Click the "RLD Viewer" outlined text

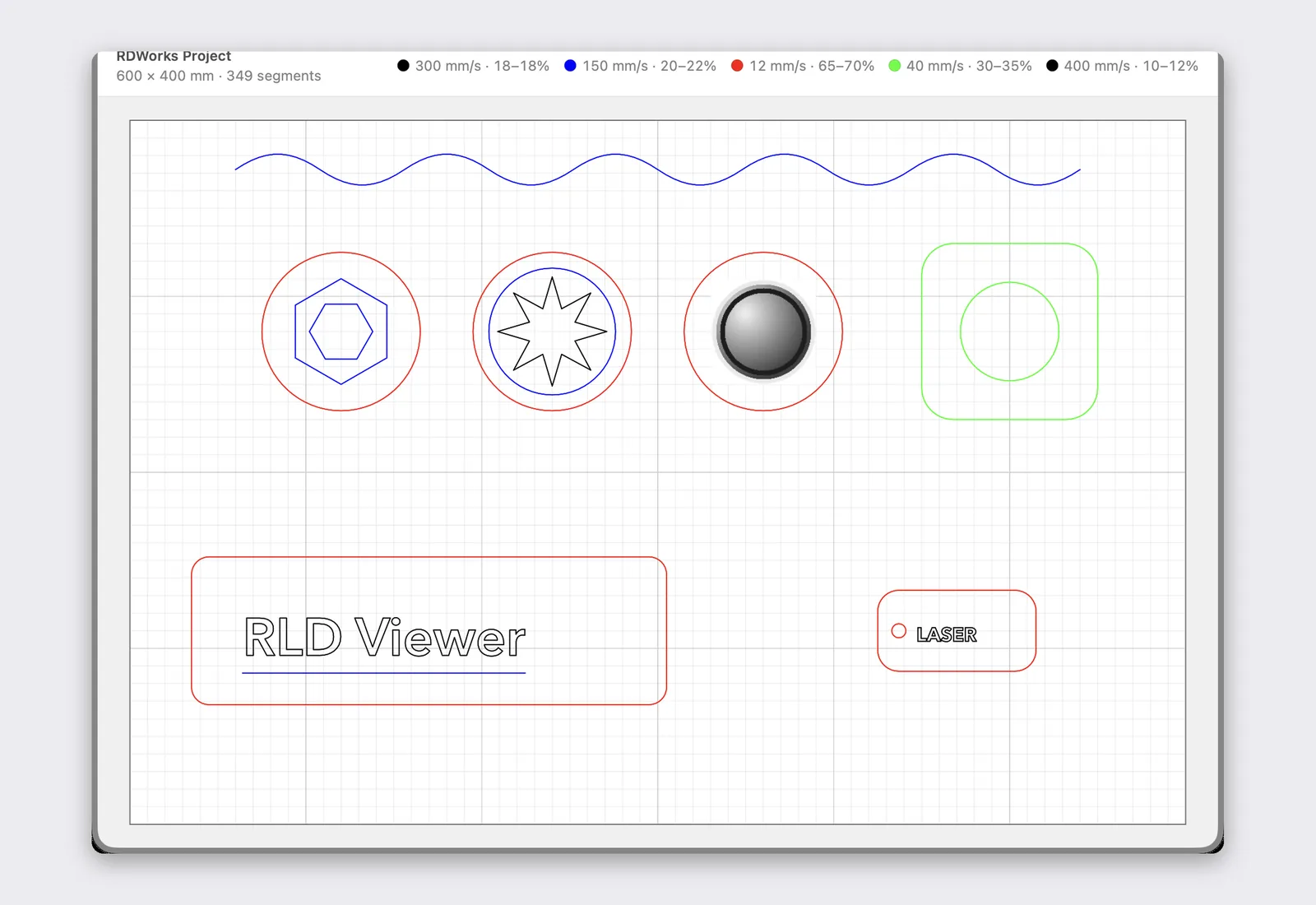(x=384, y=638)
